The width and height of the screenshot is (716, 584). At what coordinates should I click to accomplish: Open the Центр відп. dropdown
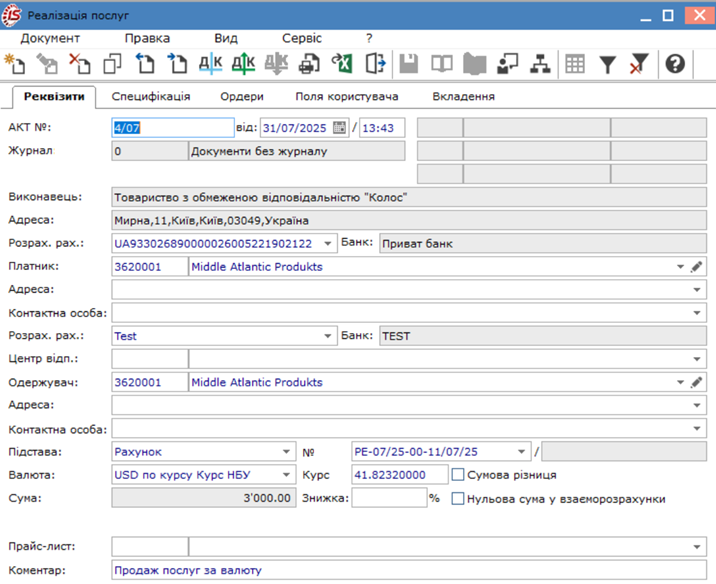(x=697, y=359)
